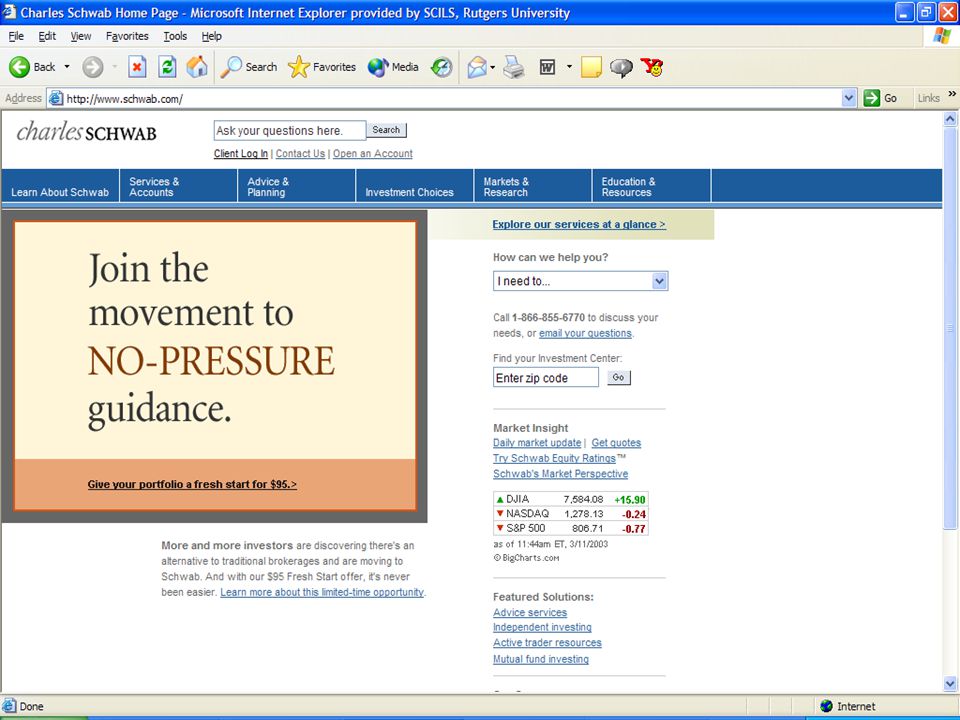This screenshot has width=960, height=720.
Task: Open the 'I need to...' dropdown
Action: 580,281
